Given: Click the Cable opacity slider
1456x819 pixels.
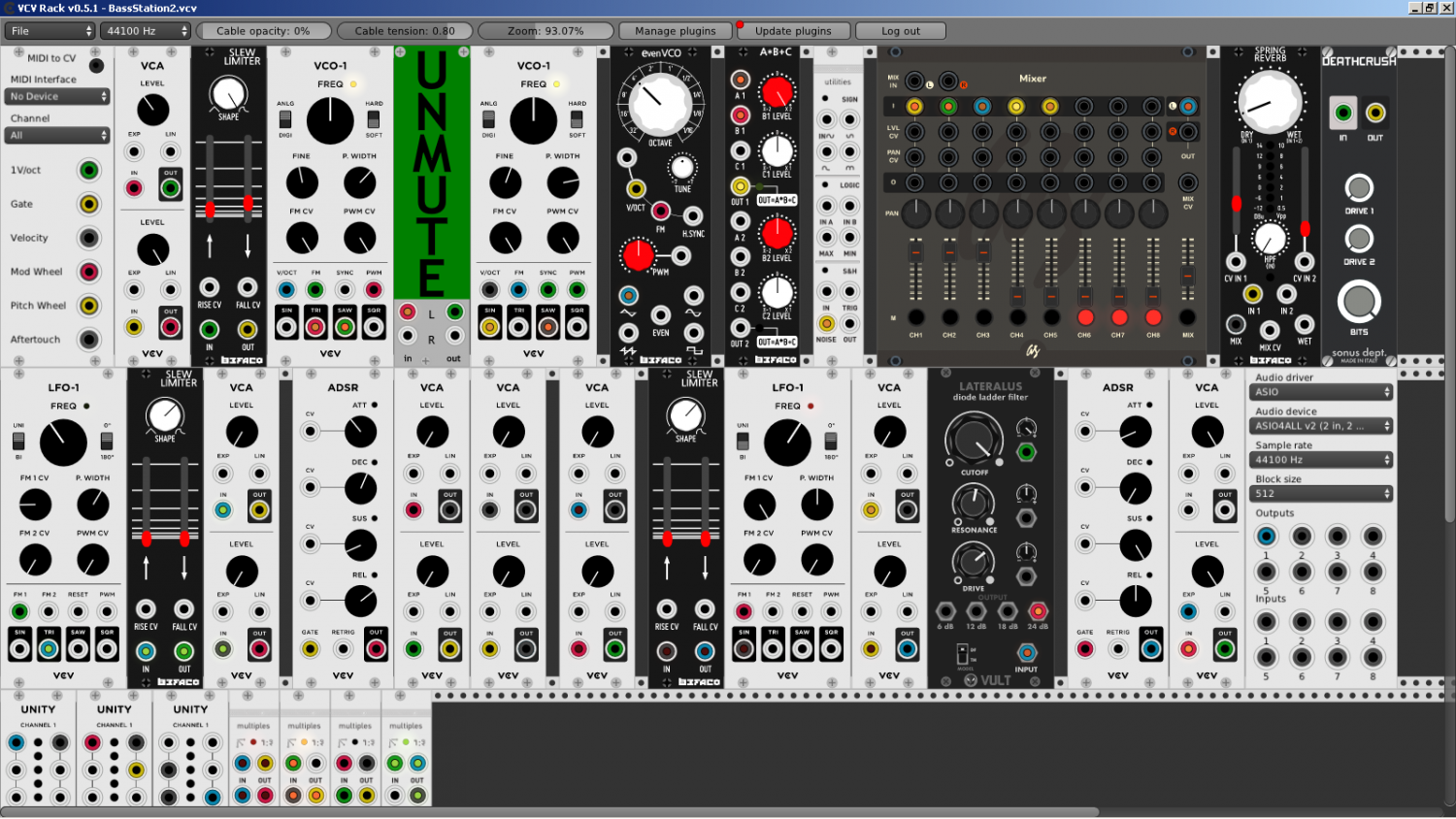Looking at the screenshot, I should pos(264,31).
